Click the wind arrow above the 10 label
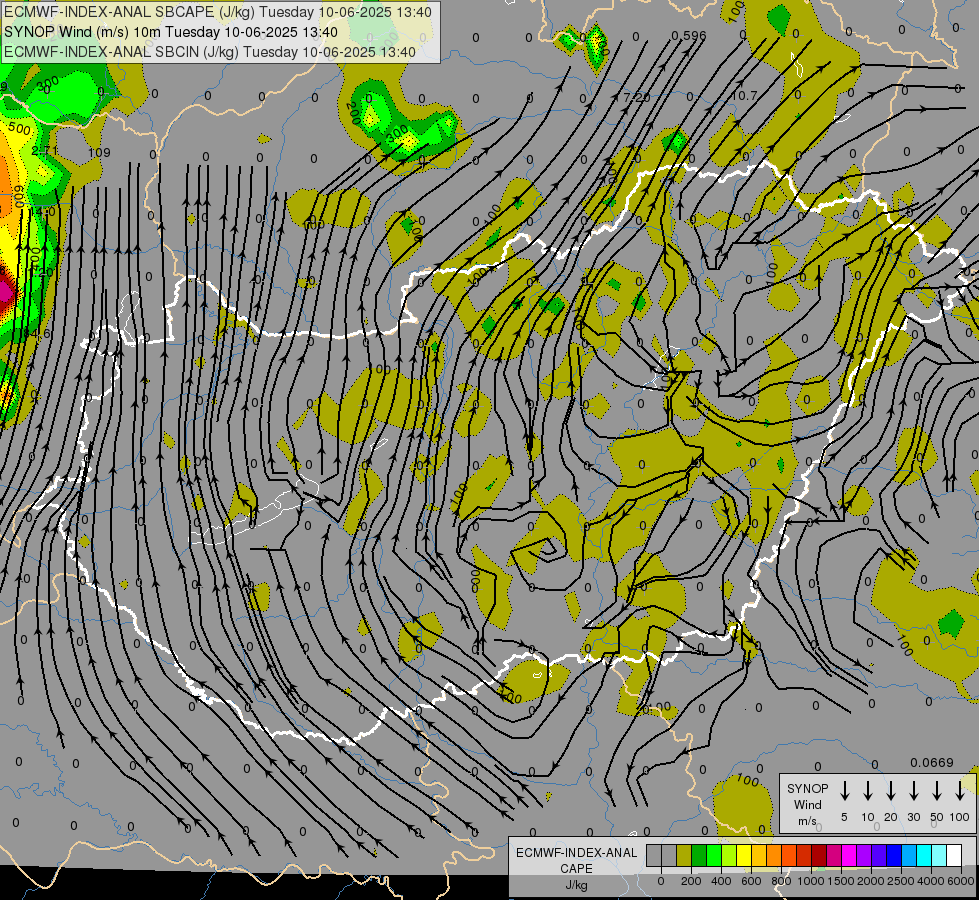The image size is (979, 900). point(867,790)
